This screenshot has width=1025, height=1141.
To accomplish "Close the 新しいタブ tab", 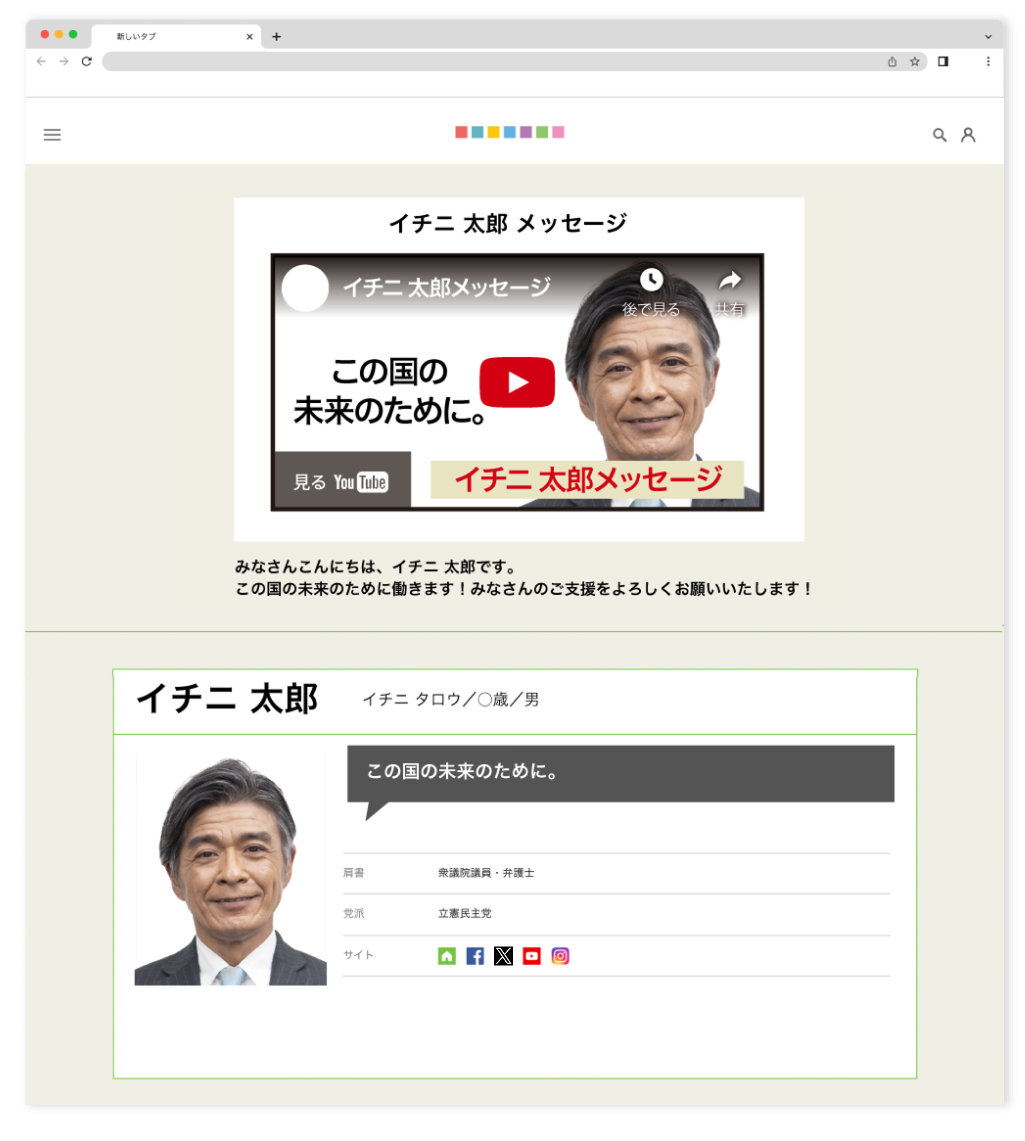I will [250, 36].
